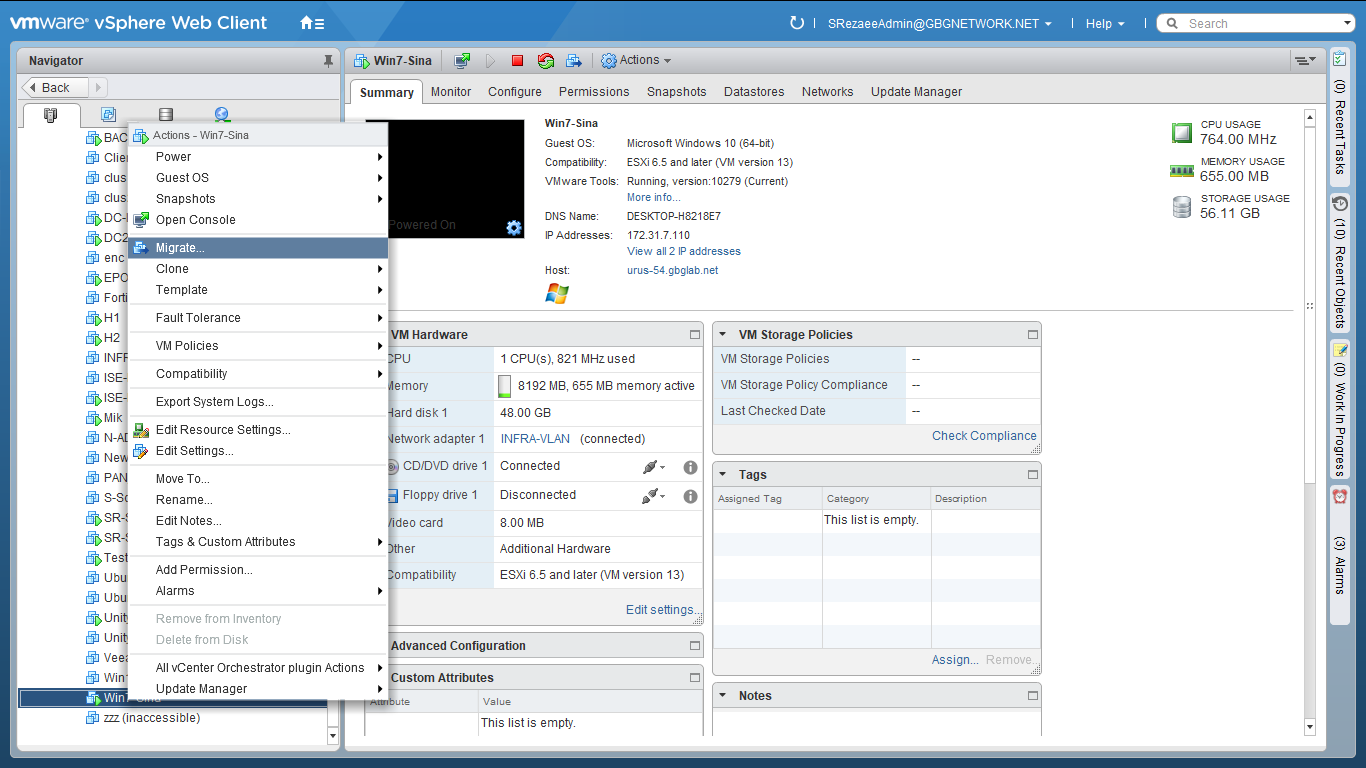Expand the Clone submenu

coord(258,269)
